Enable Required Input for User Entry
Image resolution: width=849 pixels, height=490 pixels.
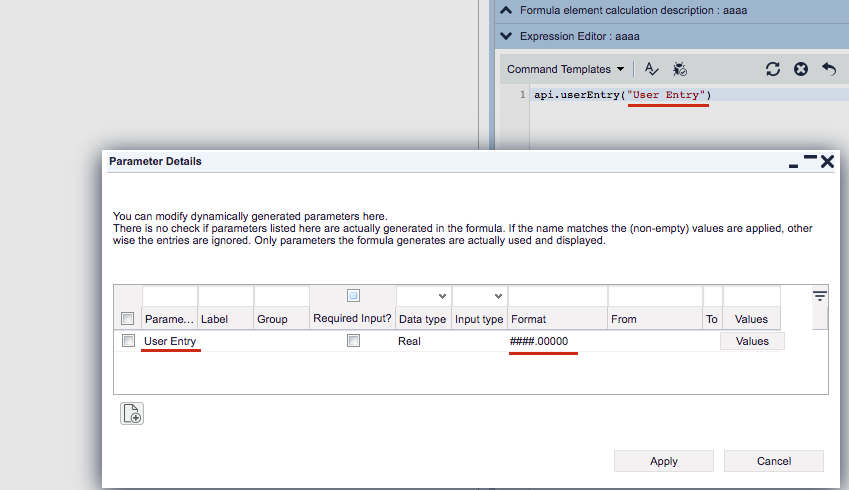pyautogui.click(x=353, y=341)
